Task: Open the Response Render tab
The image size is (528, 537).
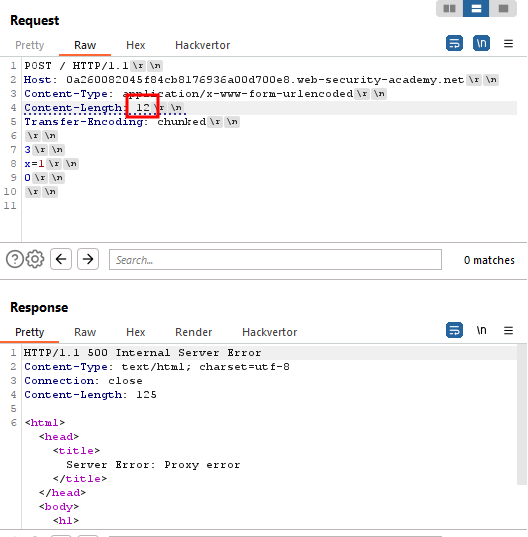Action: point(193,332)
